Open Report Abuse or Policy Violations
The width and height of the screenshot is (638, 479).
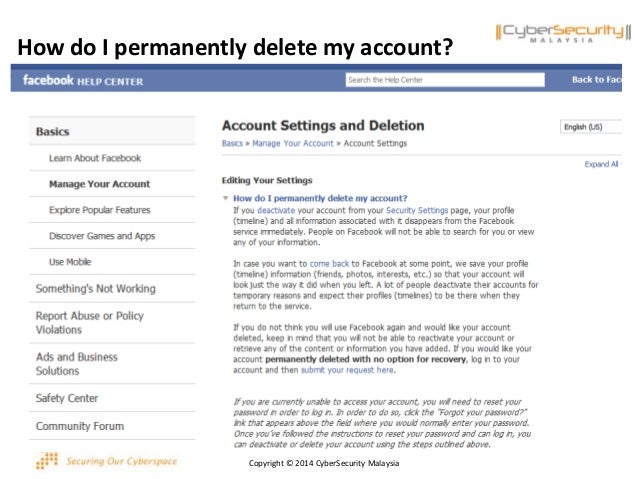click(x=90, y=322)
